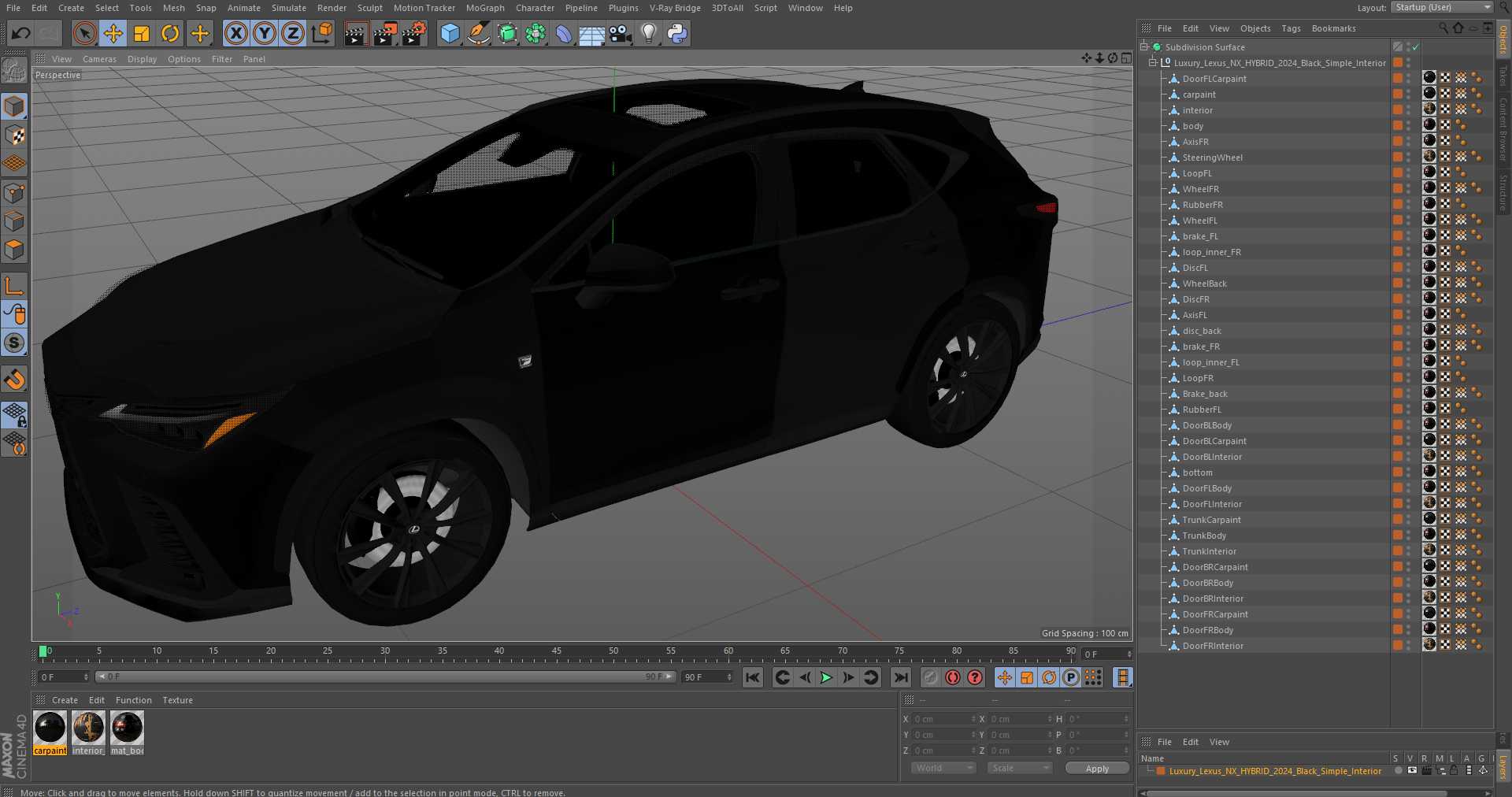Open material manager Function menu
This screenshot has height=797, width=1512.
tap(133, 700)
